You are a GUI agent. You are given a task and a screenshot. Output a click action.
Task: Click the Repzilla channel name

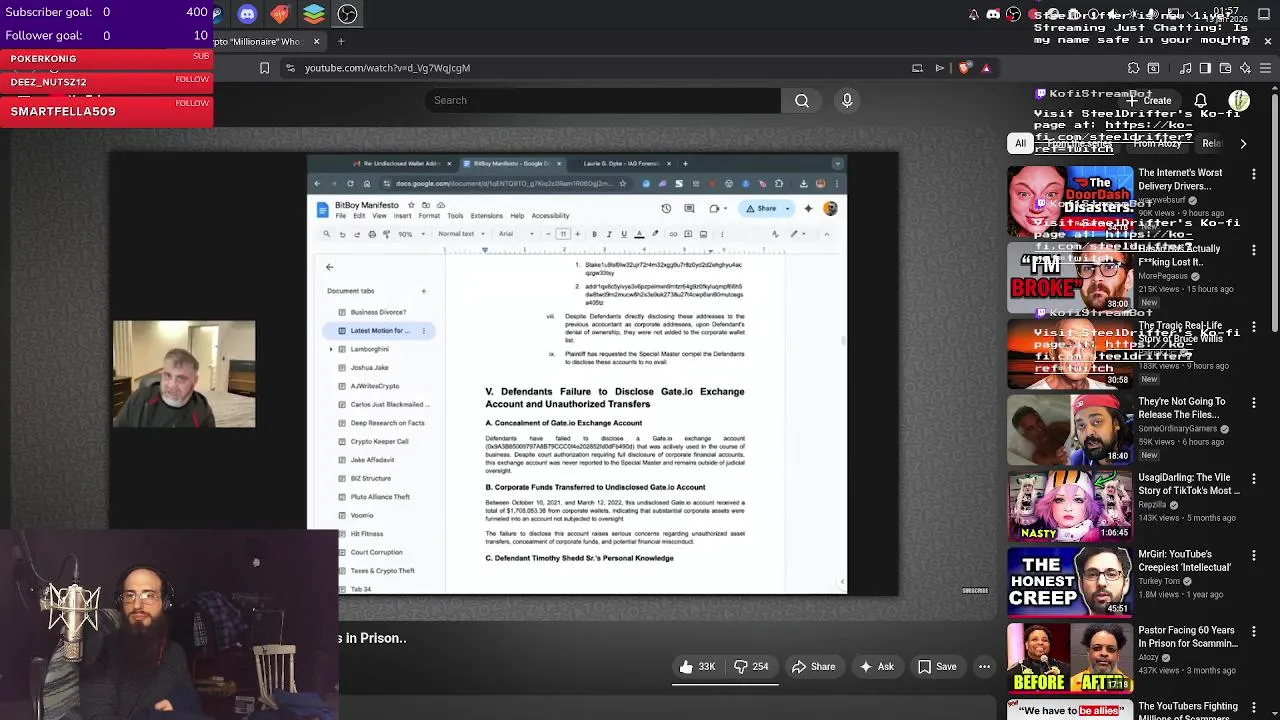pyautogui.click(x=1152, y=505)
